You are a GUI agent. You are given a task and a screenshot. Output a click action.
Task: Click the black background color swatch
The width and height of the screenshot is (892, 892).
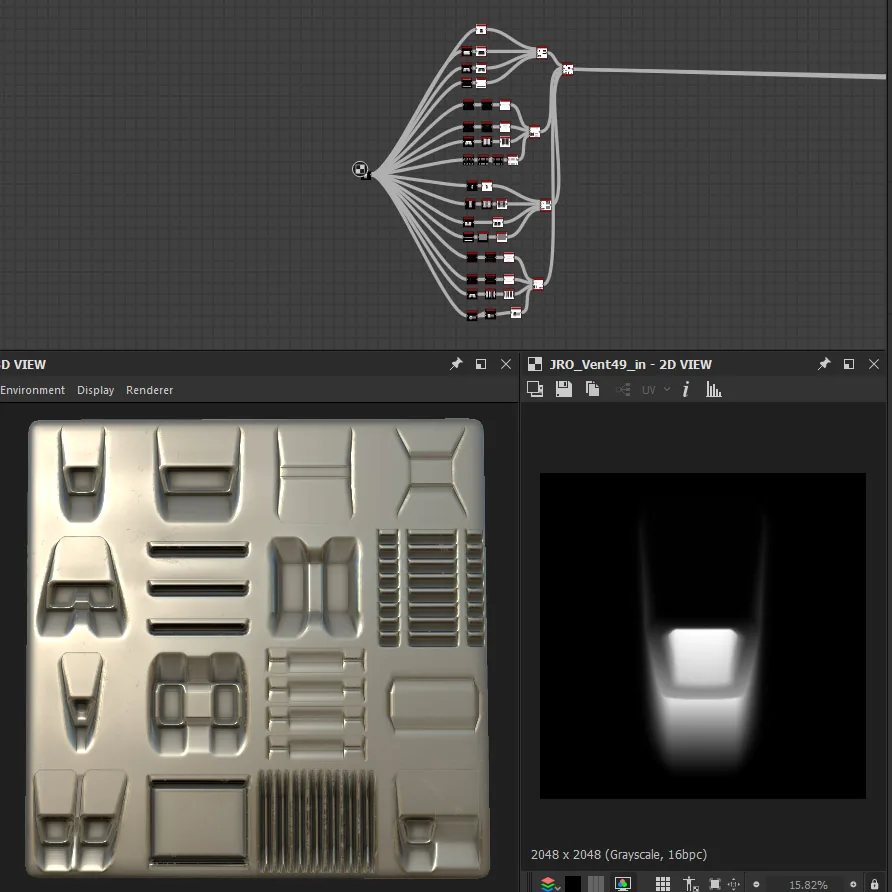point(573,884)
